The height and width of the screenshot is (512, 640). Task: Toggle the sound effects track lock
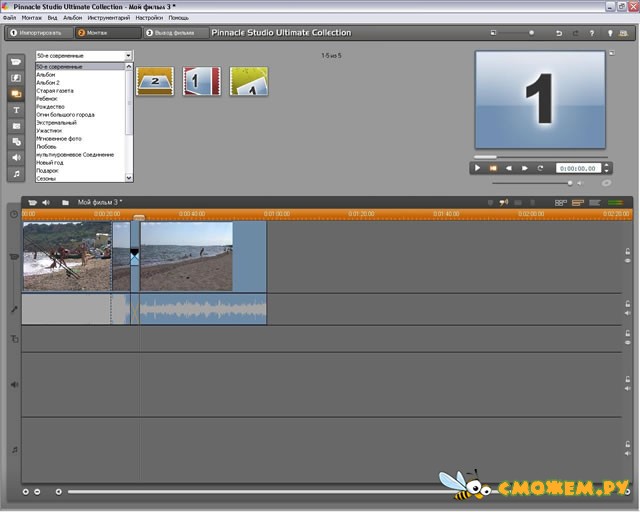[x=628, y=379]
